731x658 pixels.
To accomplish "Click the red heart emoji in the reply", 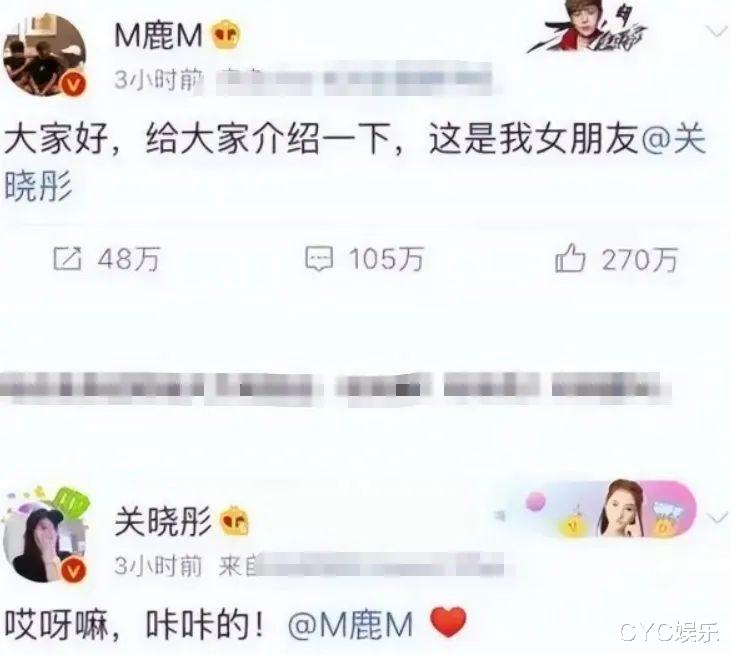I will [x=448, y=623].
